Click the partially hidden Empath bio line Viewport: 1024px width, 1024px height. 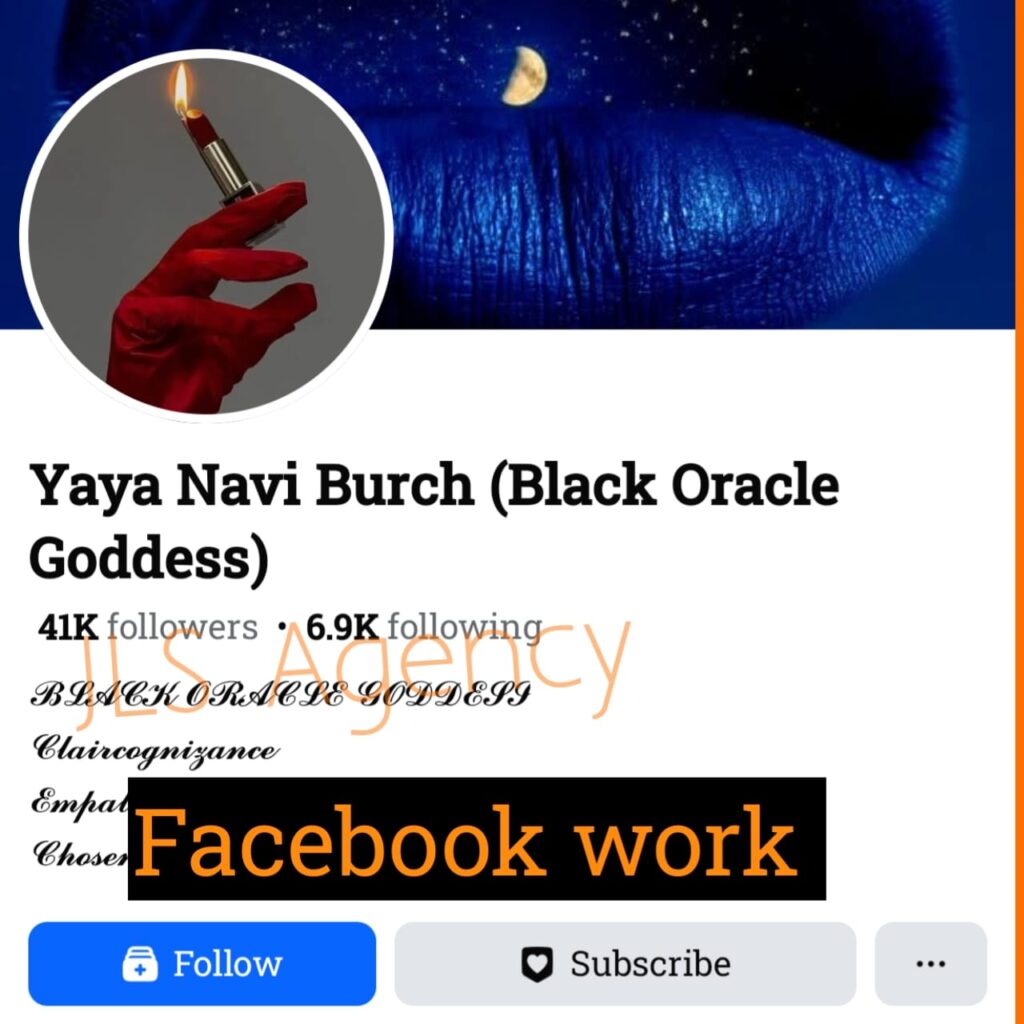tap(79, 803)
